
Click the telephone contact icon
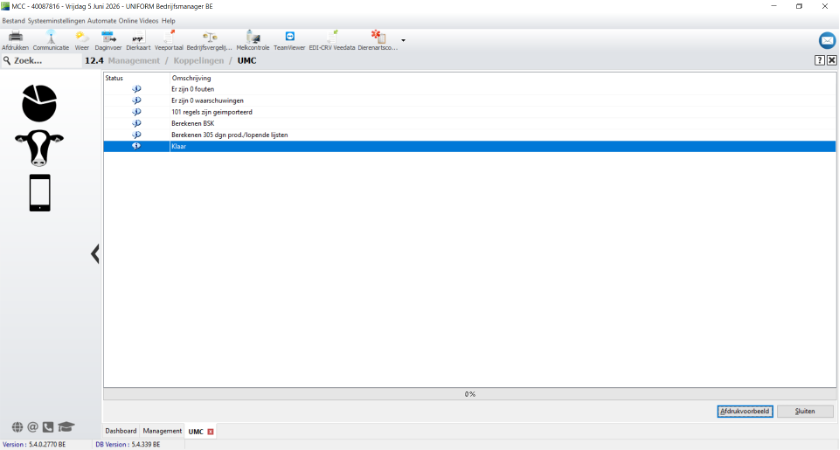coord(48,427)
